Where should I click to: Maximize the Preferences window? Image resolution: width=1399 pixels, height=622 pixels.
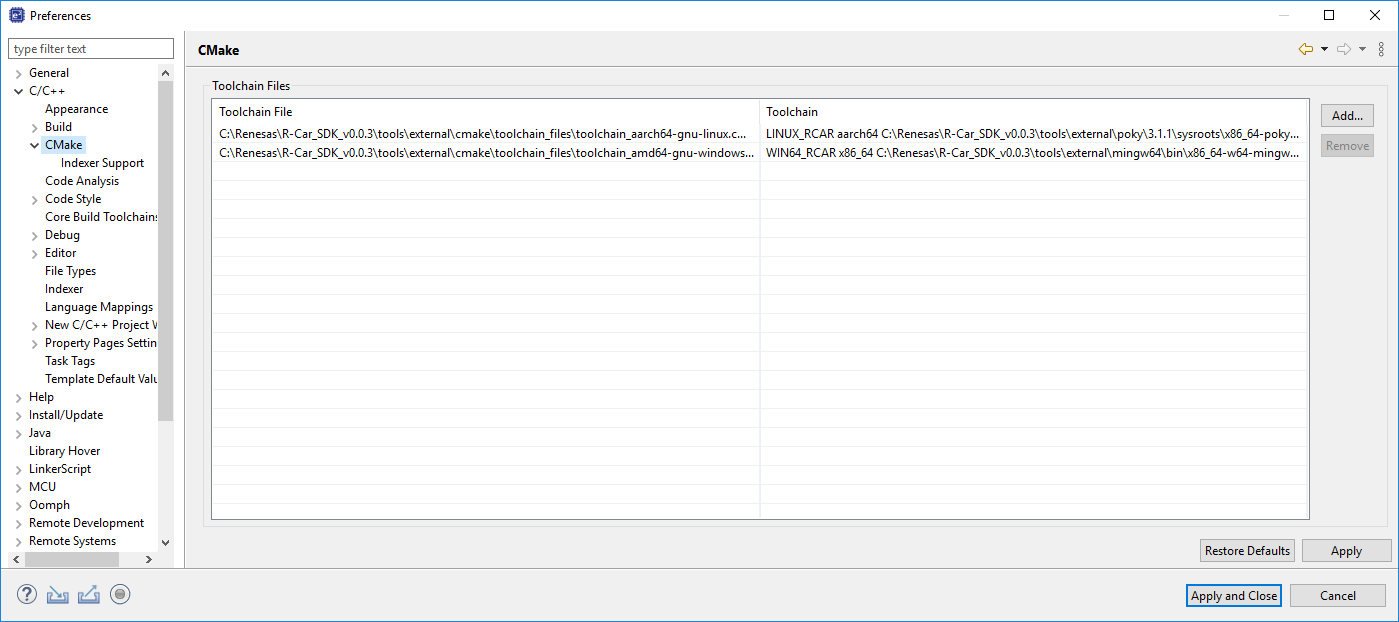click(x=1329, y=15)
